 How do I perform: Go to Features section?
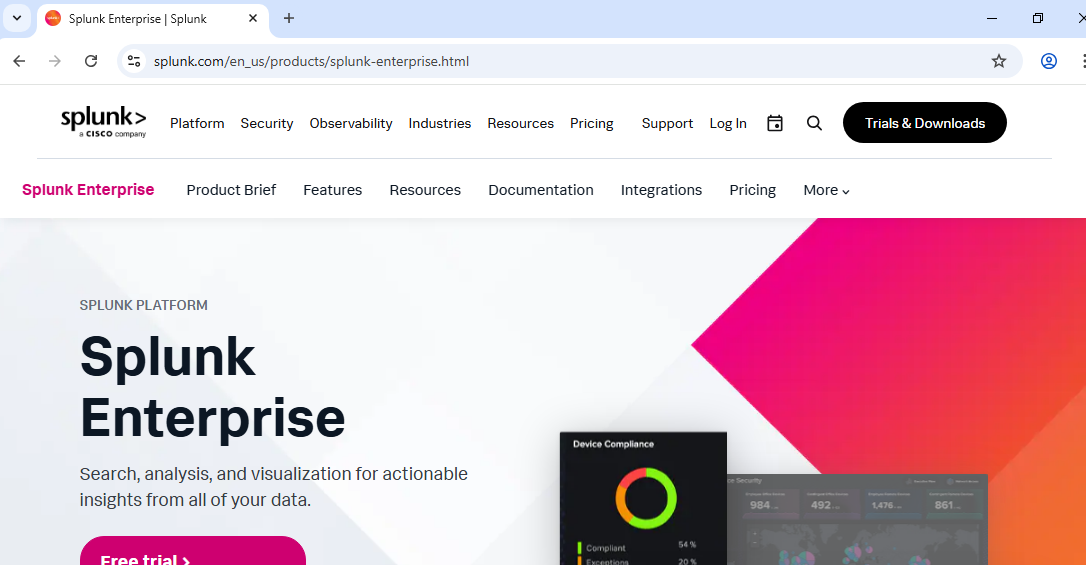[332, 190]
